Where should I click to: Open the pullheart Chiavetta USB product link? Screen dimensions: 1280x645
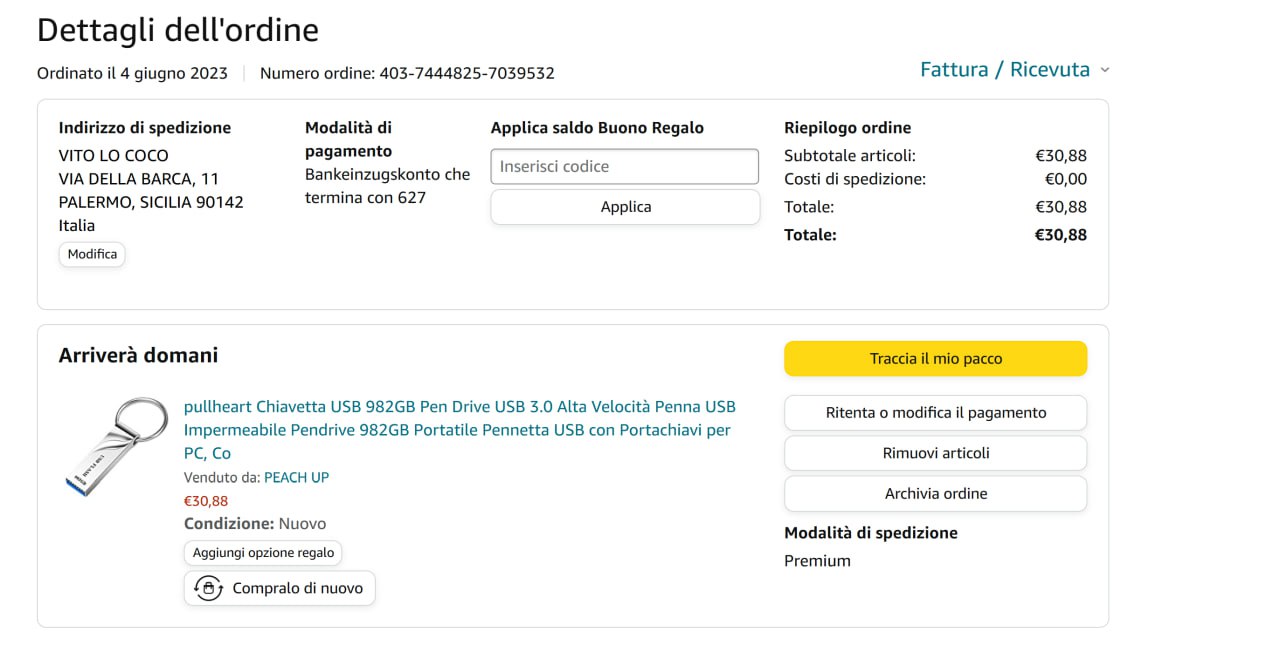point(459,430)
